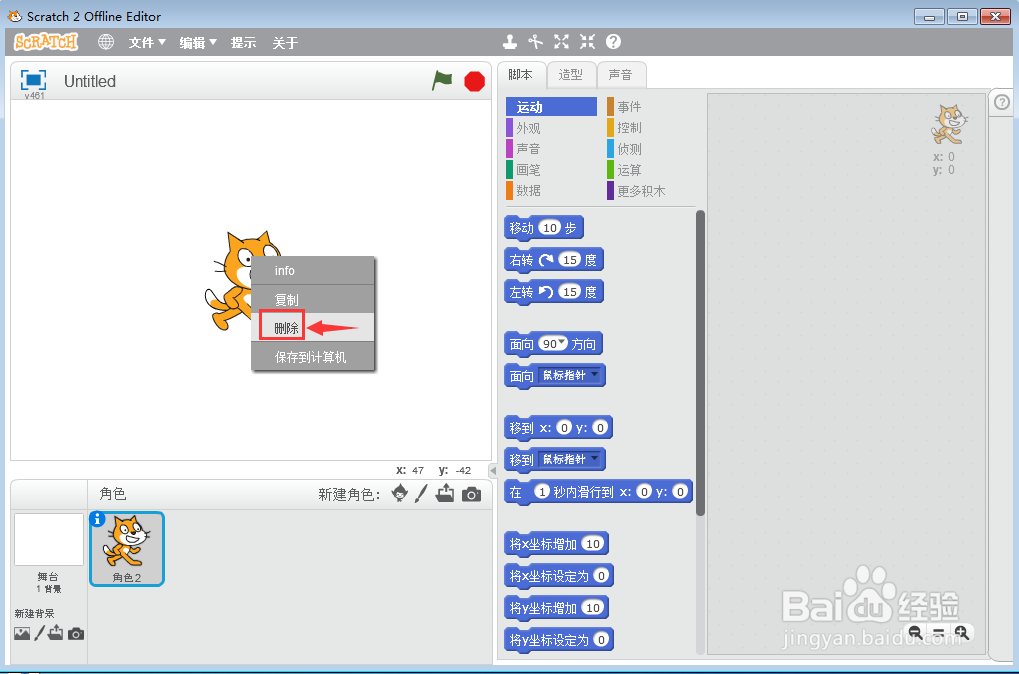1019x674 pixels.
Task: Select the 事件 block category
Action: [630, 106]
